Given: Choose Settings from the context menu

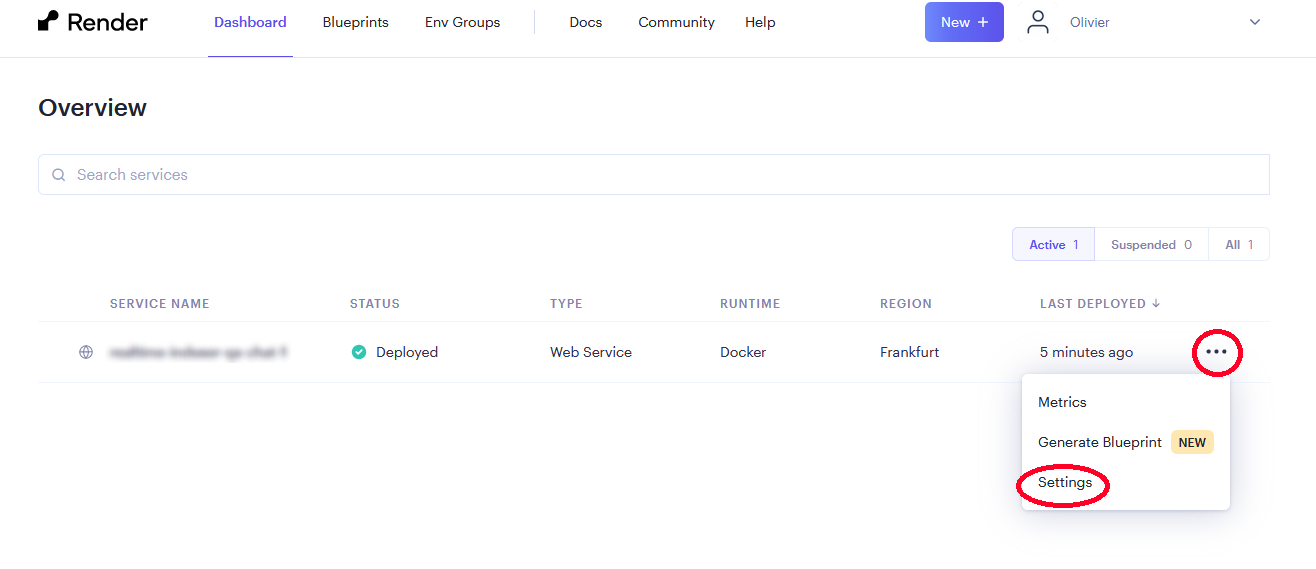Looking at the screenshot, I should click(1065, 482).
